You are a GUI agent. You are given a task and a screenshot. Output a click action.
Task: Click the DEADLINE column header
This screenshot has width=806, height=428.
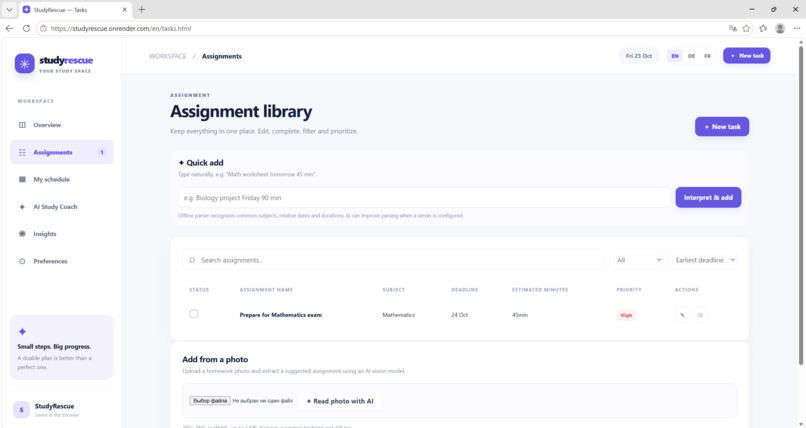click(x=464, y=290)
